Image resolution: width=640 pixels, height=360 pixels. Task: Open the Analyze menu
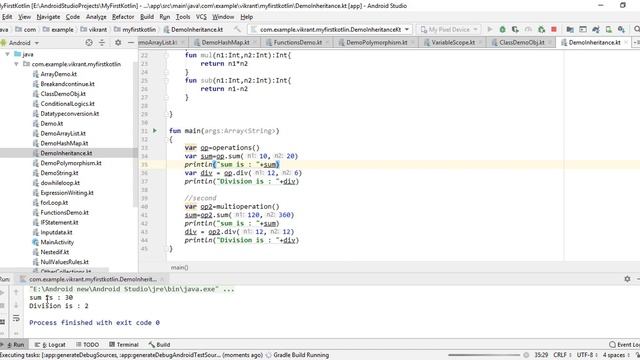(96, 17)
